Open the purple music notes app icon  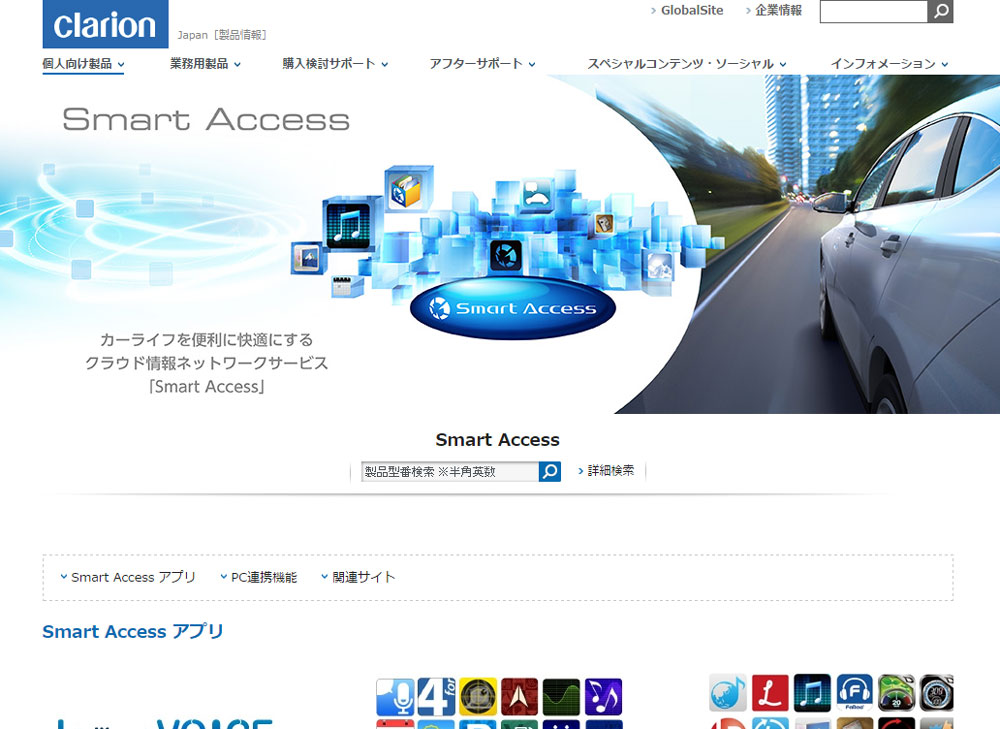(x=603, y=696)
